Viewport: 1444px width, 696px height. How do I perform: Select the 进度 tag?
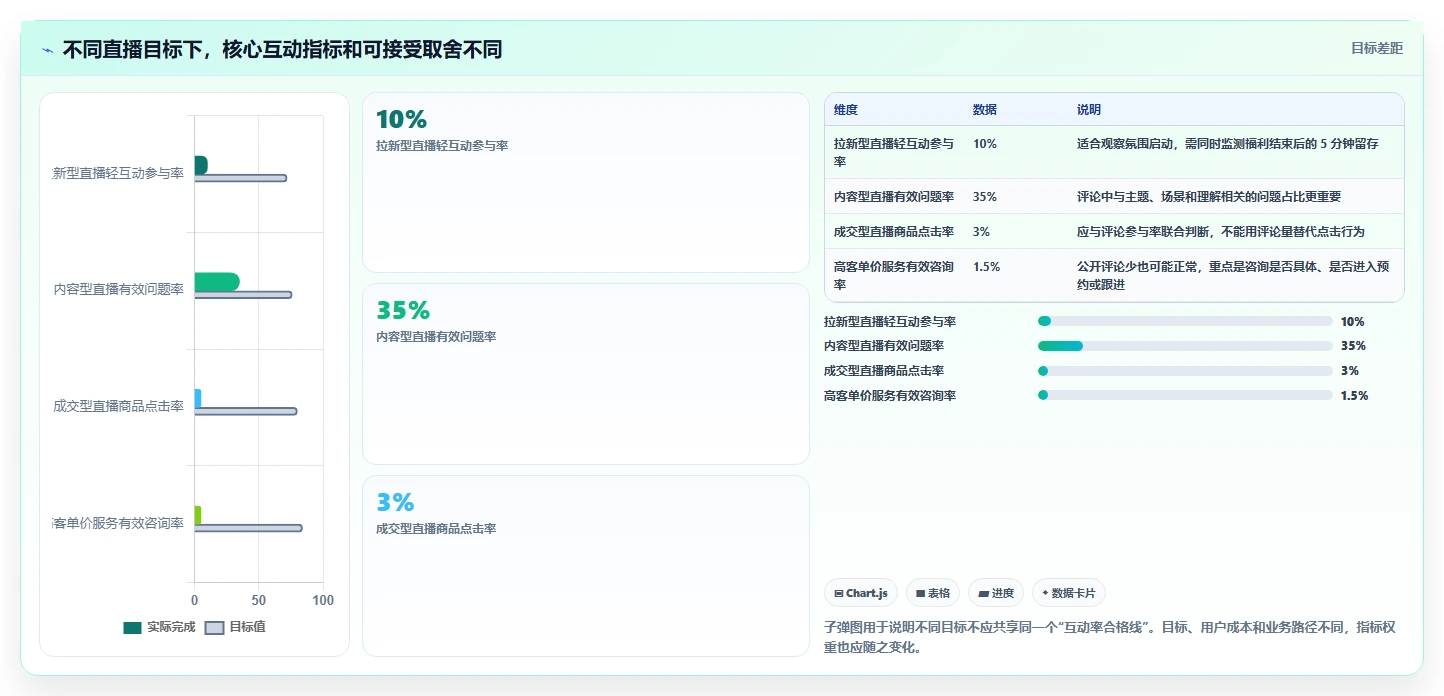[x=995, y=593]
